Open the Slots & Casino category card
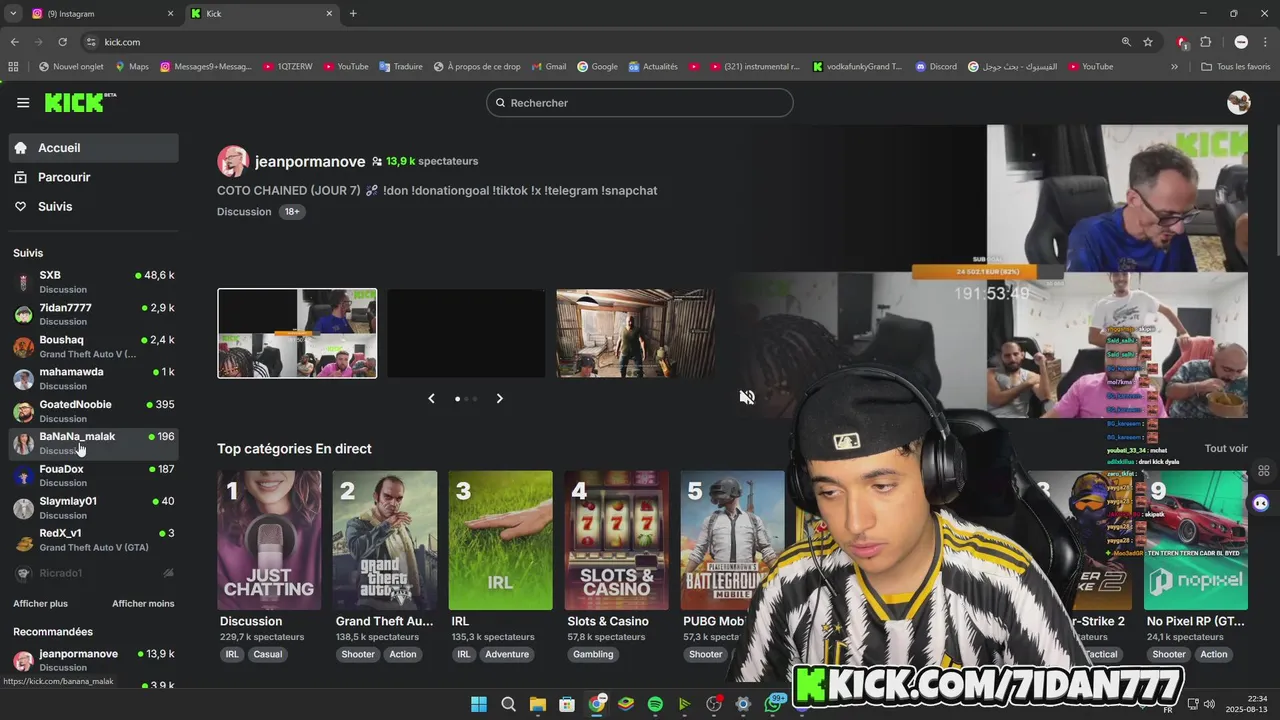1280x720 pixels. point(616,540)
